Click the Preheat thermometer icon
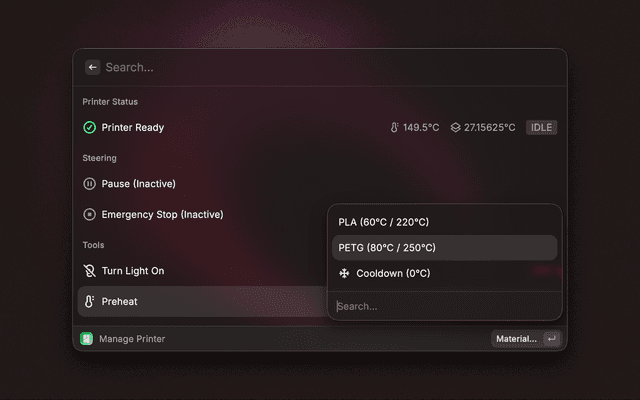This screenshot has height=400, width=640. 89,301
